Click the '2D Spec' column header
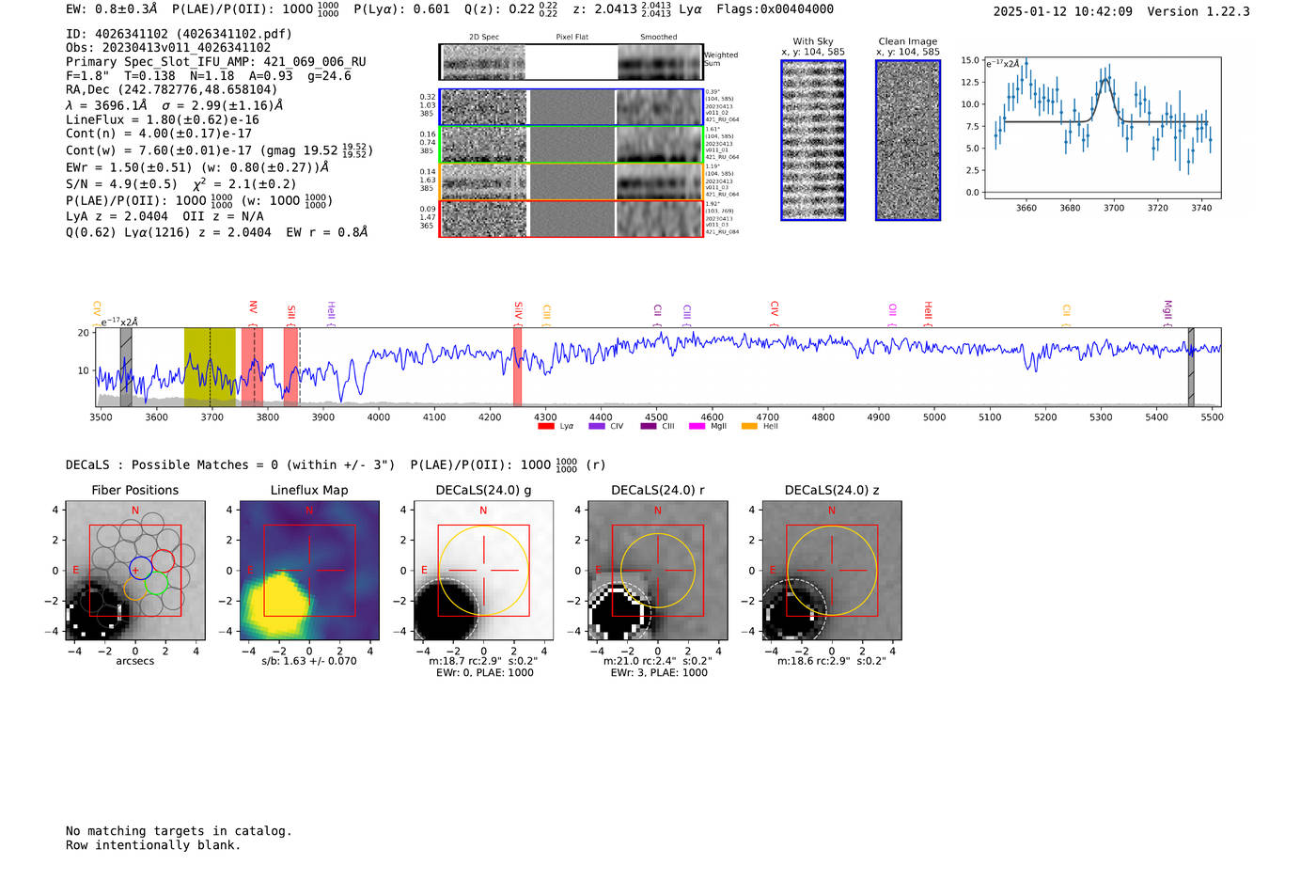1316x896 pixels. tap(484, 38)
